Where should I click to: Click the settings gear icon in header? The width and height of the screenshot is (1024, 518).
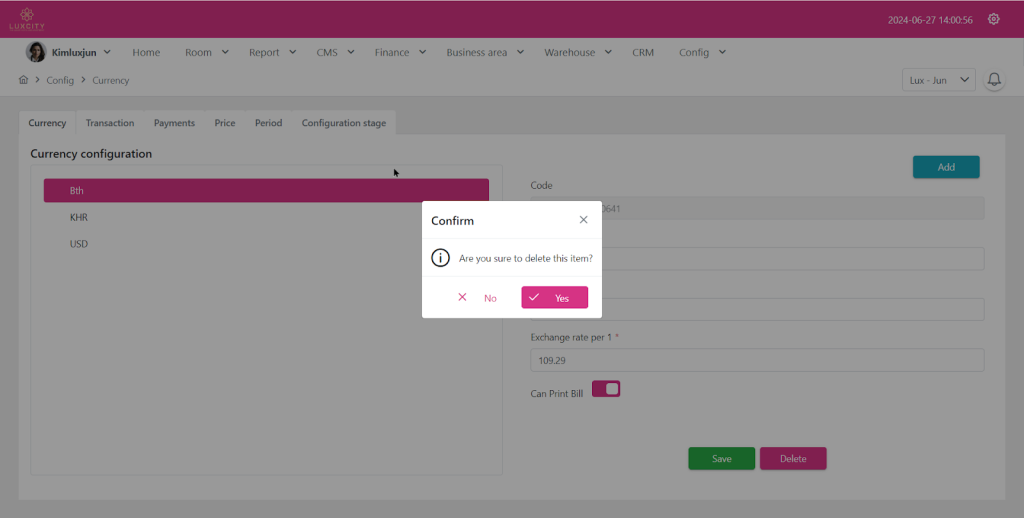tap(993, 19)
